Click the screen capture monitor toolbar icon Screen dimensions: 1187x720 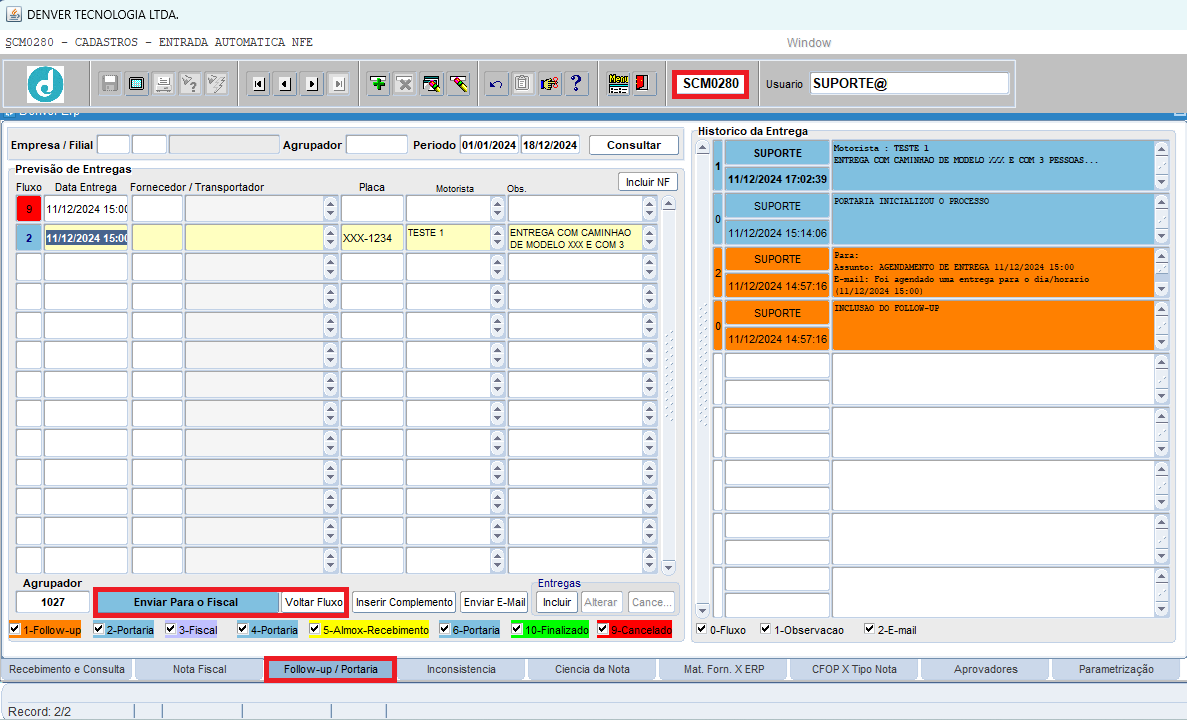136,83
